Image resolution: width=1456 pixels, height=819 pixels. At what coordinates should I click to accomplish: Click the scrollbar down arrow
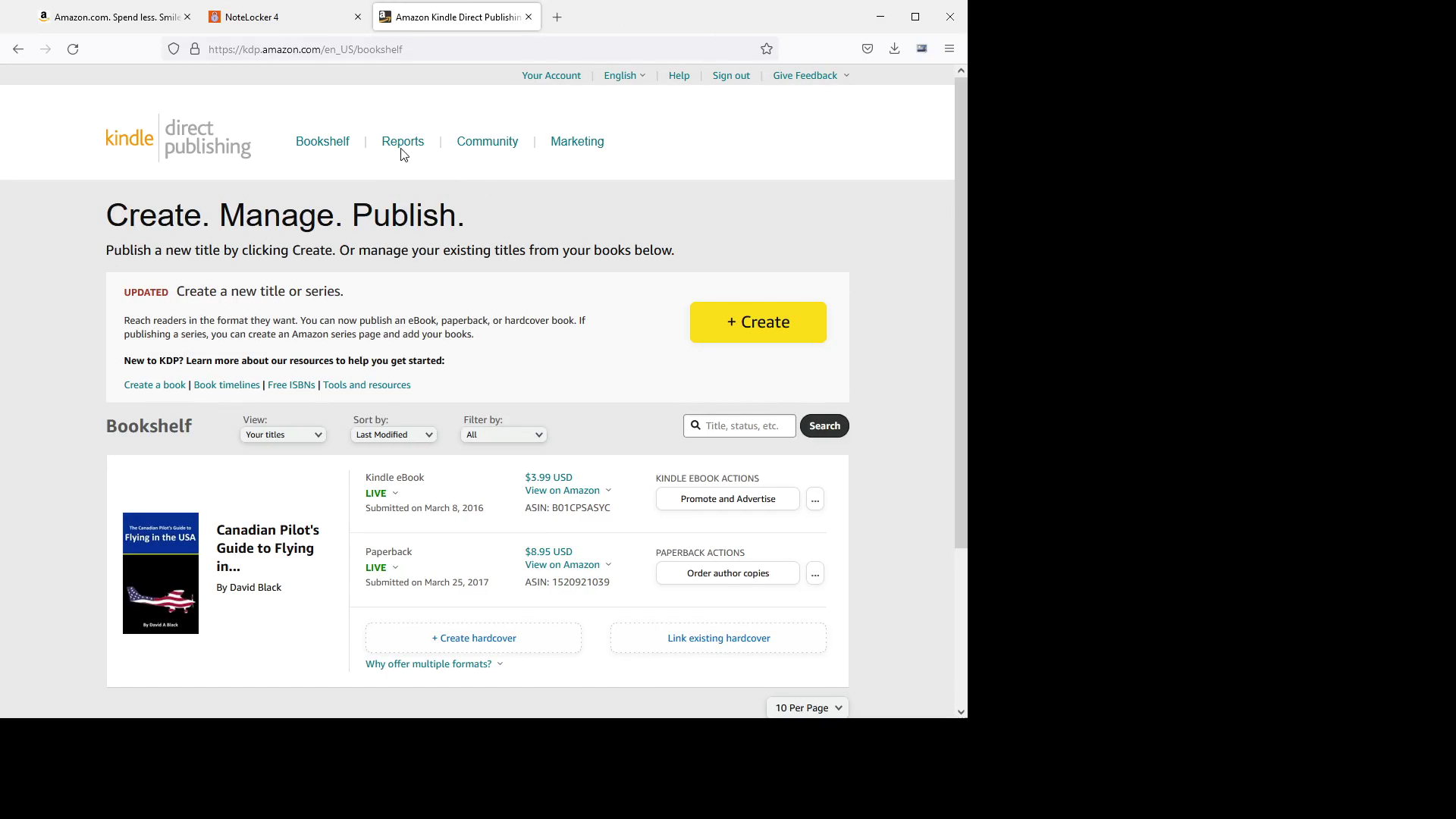click(x=961, y=712)
